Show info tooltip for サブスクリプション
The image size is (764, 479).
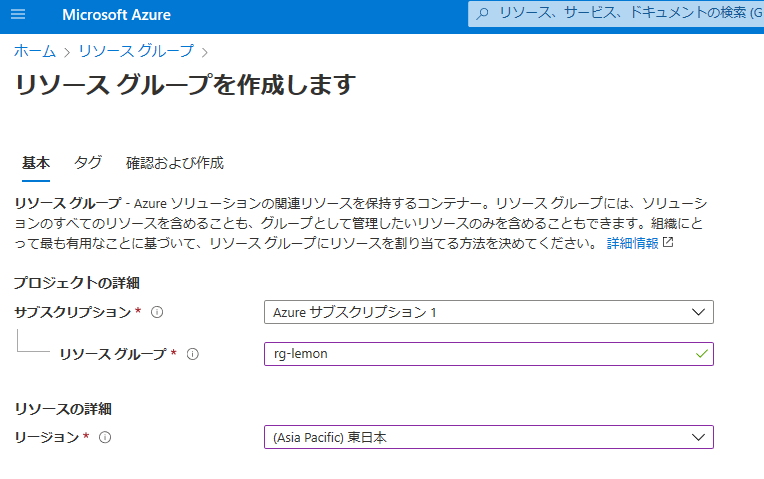[157, 312]
